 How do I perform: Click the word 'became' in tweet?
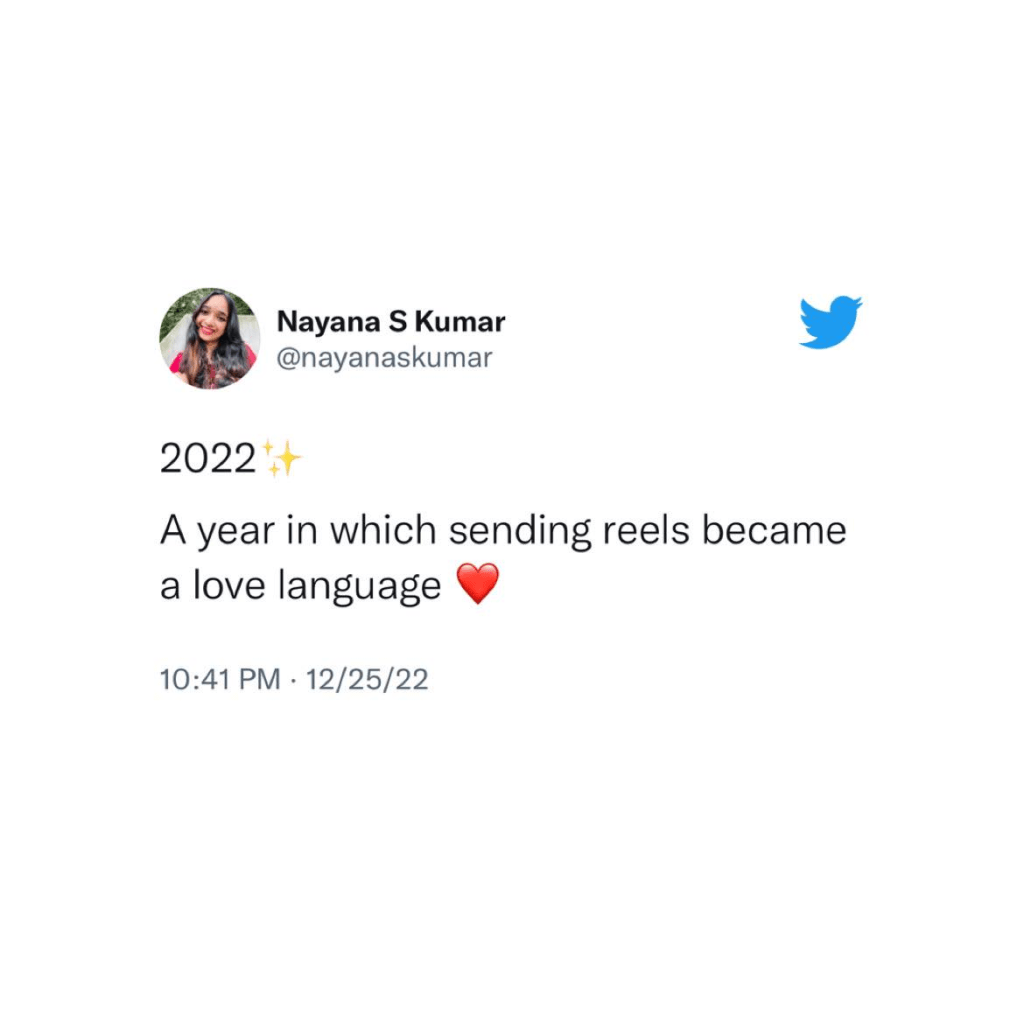[774, 530]
